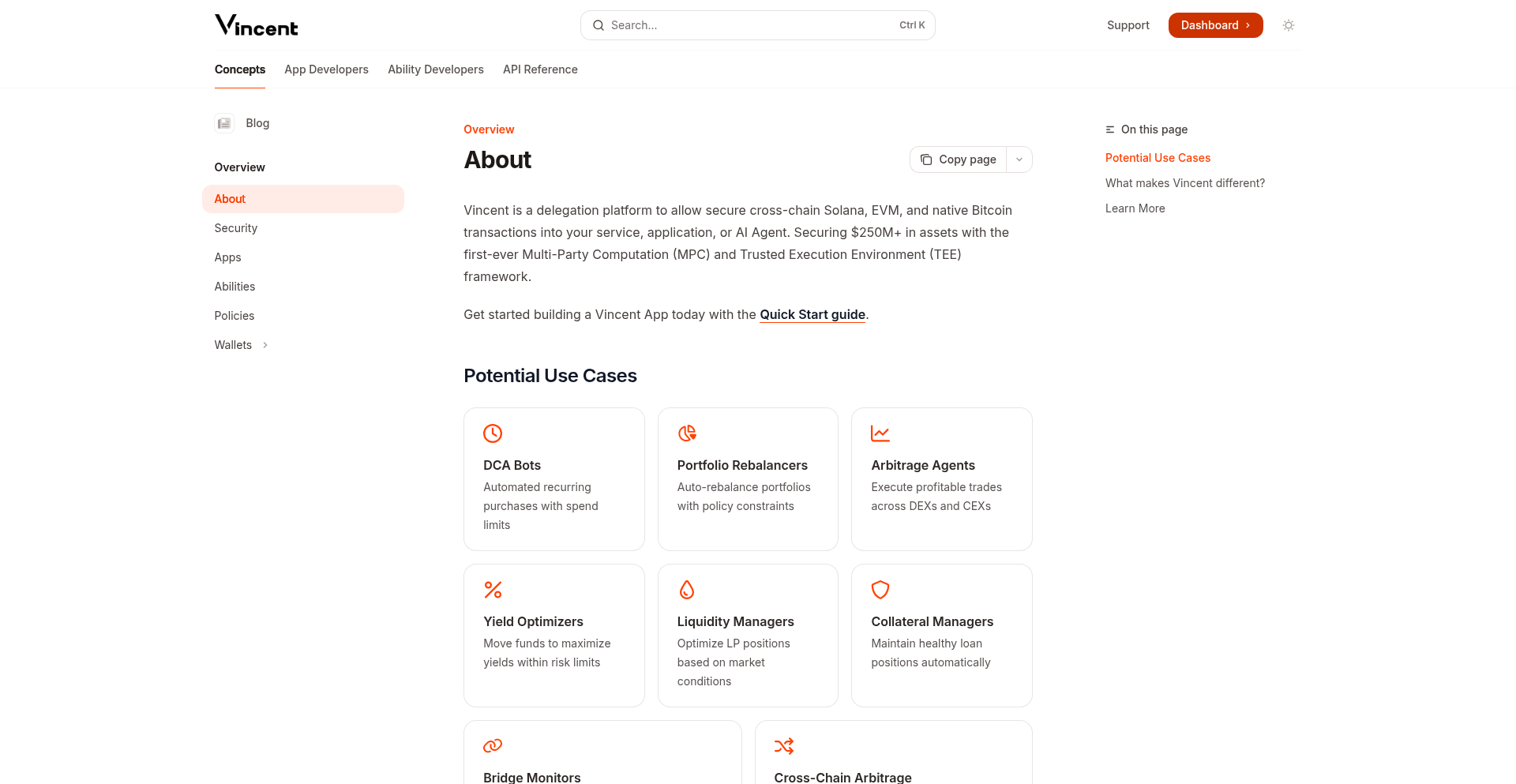This screenshot has width=1516, height=784.
Task: Click the Blog icon in sidebar
Action: coord(224,123)
